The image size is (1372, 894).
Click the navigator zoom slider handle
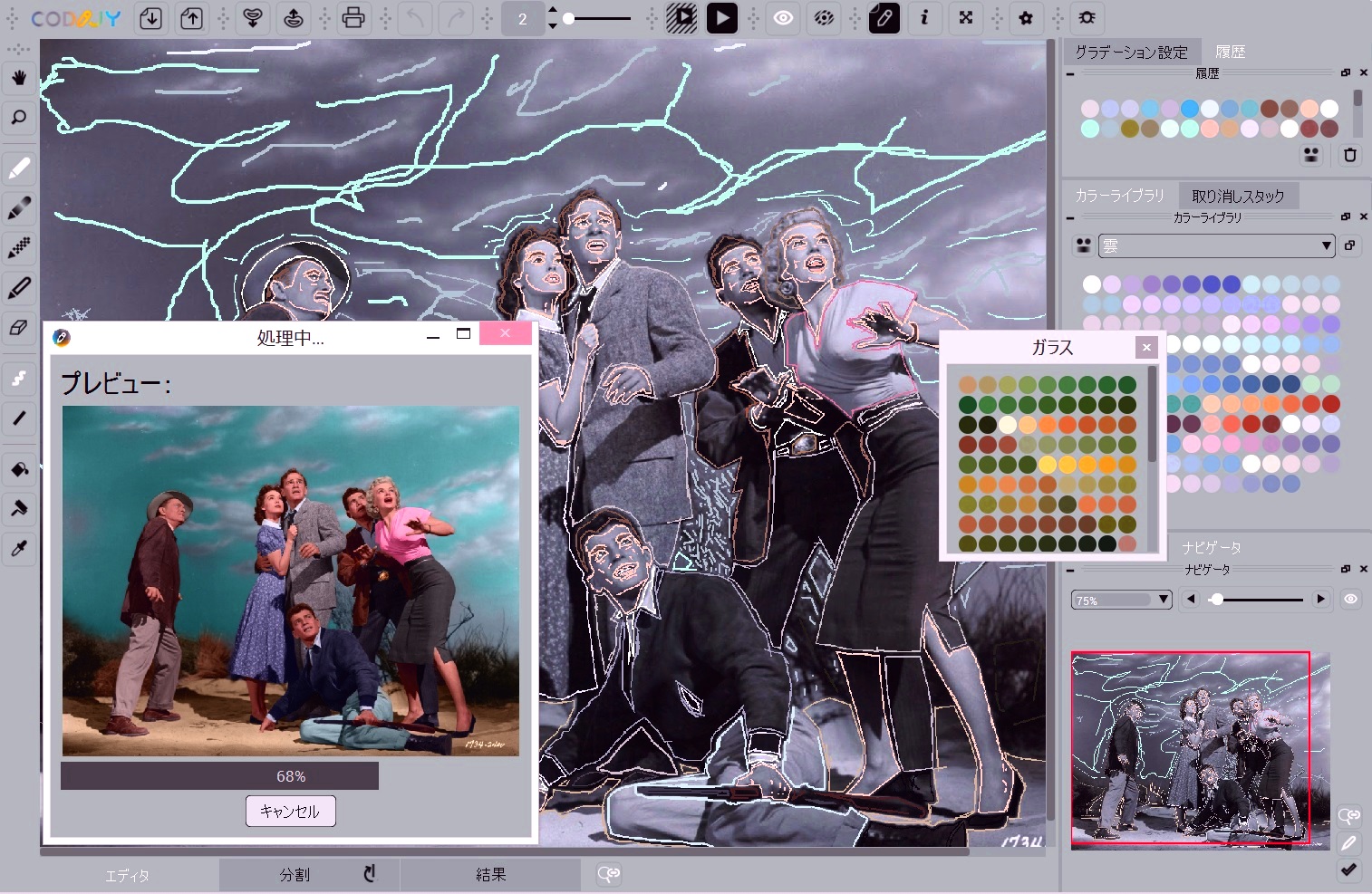(1217, 600)
